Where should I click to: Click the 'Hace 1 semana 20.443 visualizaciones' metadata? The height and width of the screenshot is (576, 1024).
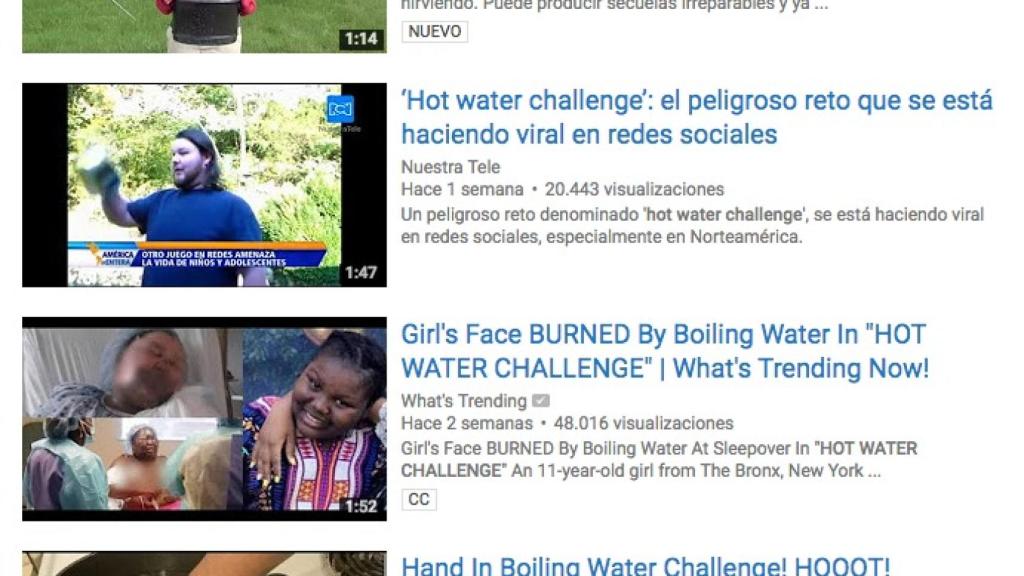[x=562, y=189]
